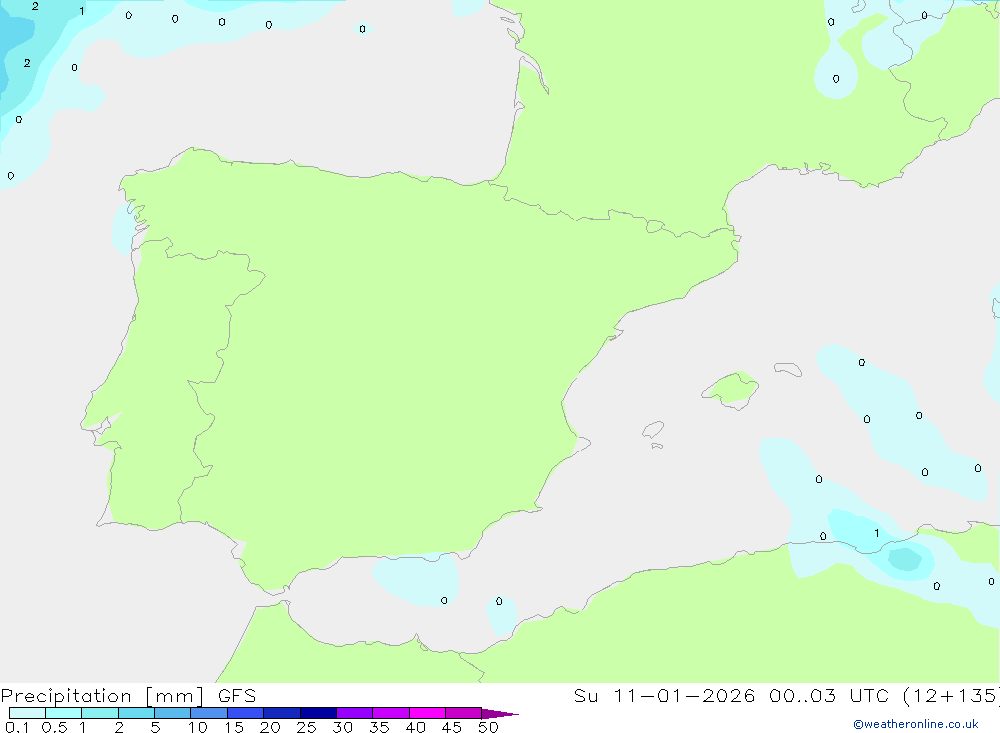The width and height of the screenshot is (1000, 733).
Task: Open the weatheronline.co.uk copyright link
Action: point(916,724)
